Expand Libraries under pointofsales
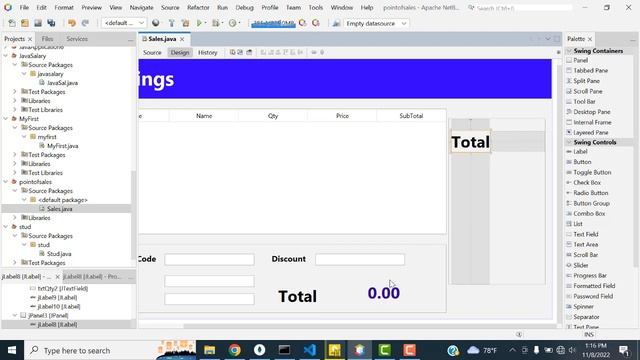 pos(15,218)
